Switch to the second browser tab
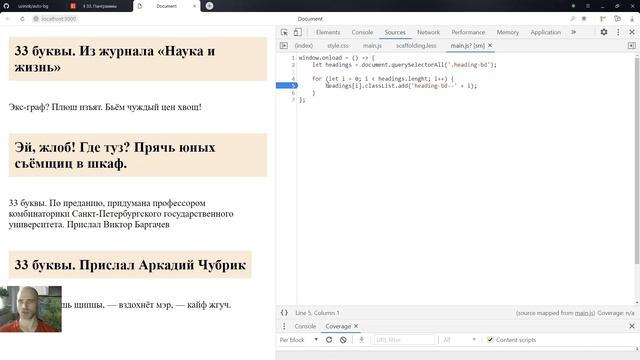Viewport: 640px width, 360px height. pos(94,6)
